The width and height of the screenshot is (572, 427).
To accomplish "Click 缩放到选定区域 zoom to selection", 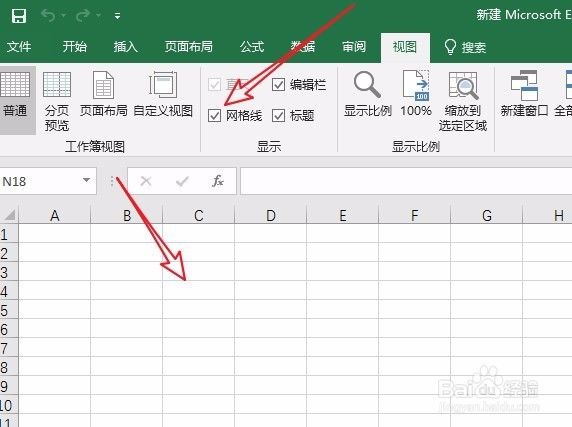I will click(x=463, y=101).
